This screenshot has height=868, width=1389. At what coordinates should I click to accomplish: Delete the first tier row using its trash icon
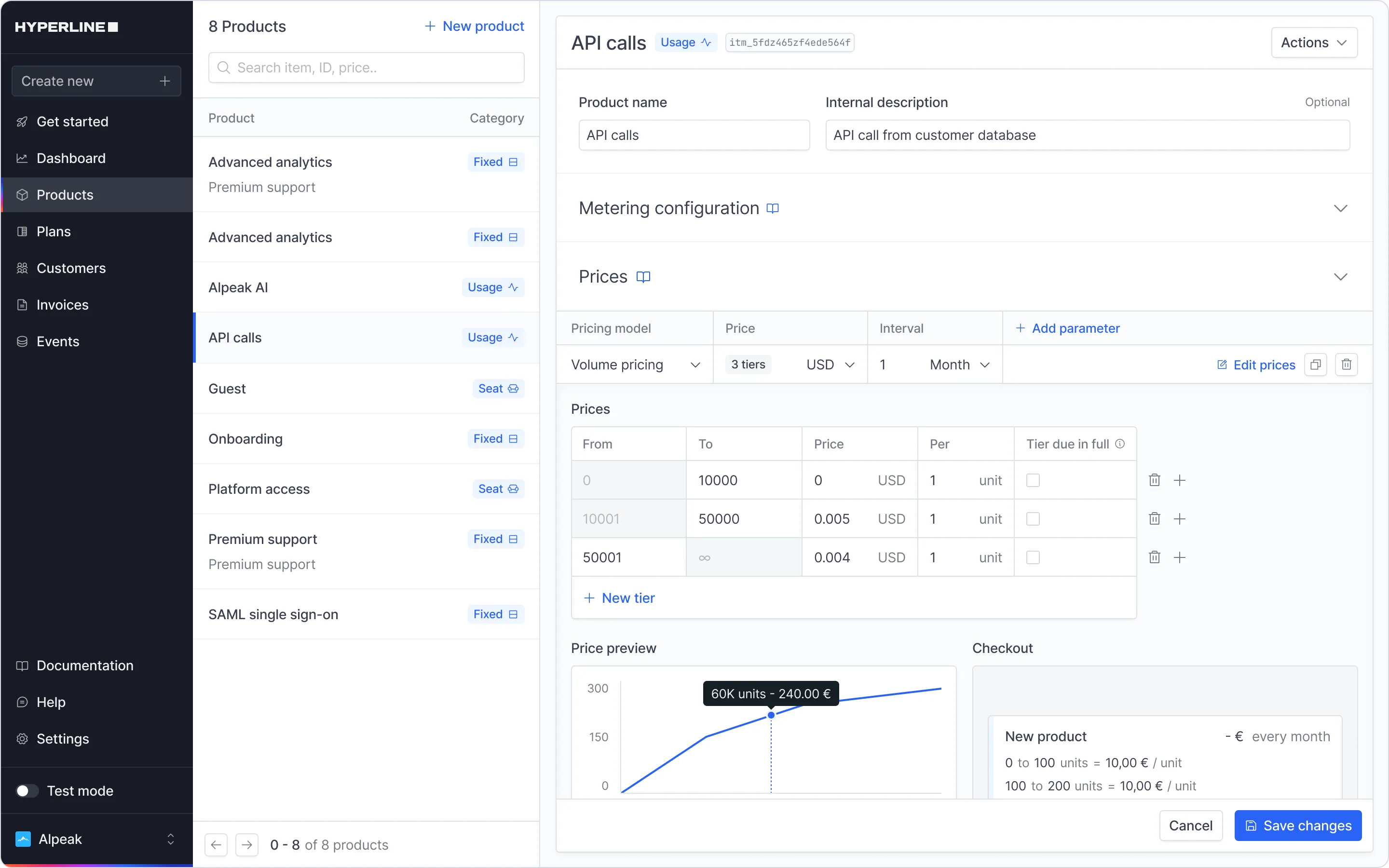(x=1154, y=480)
